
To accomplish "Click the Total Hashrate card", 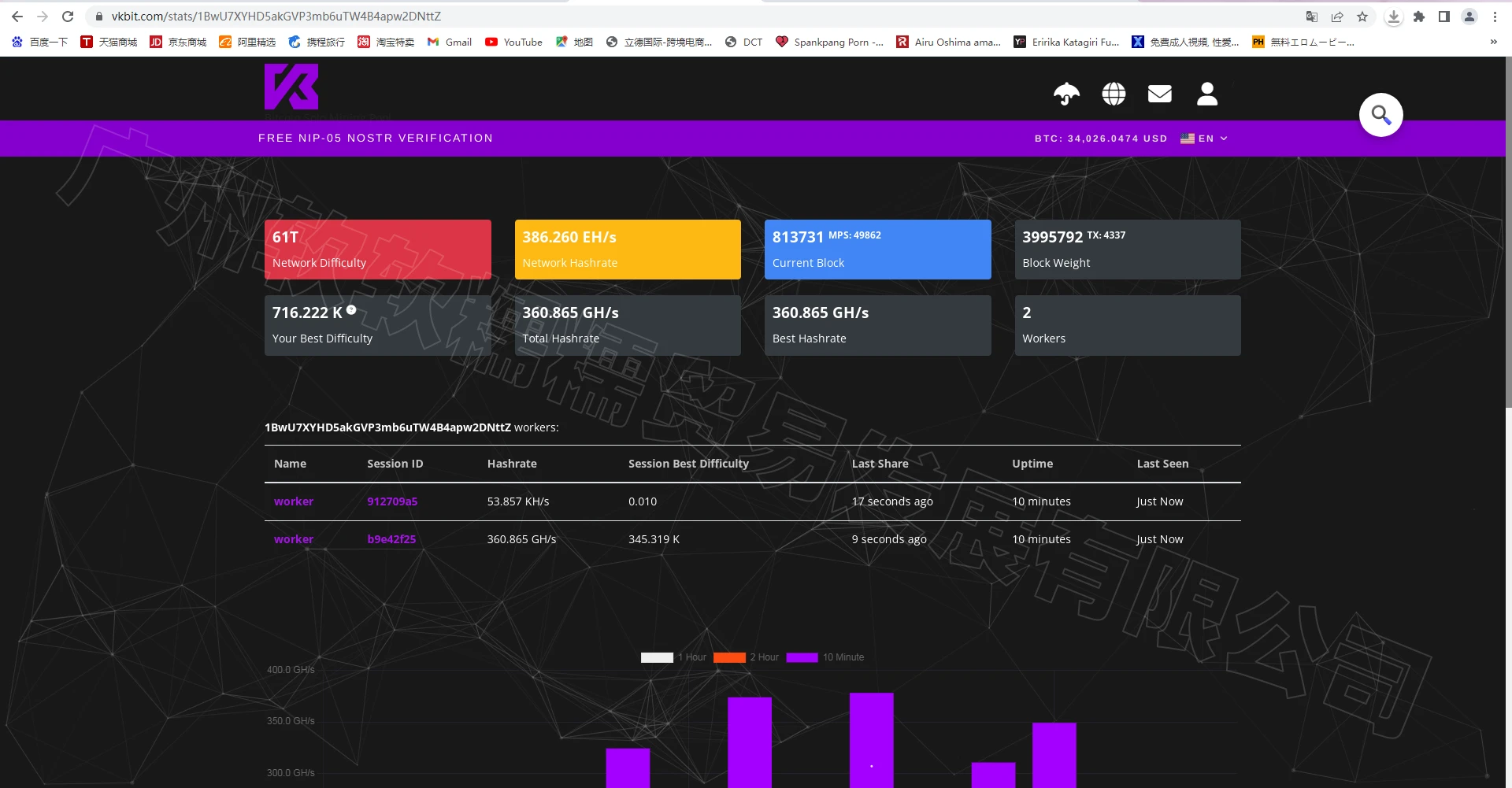I will click(628, 325).
